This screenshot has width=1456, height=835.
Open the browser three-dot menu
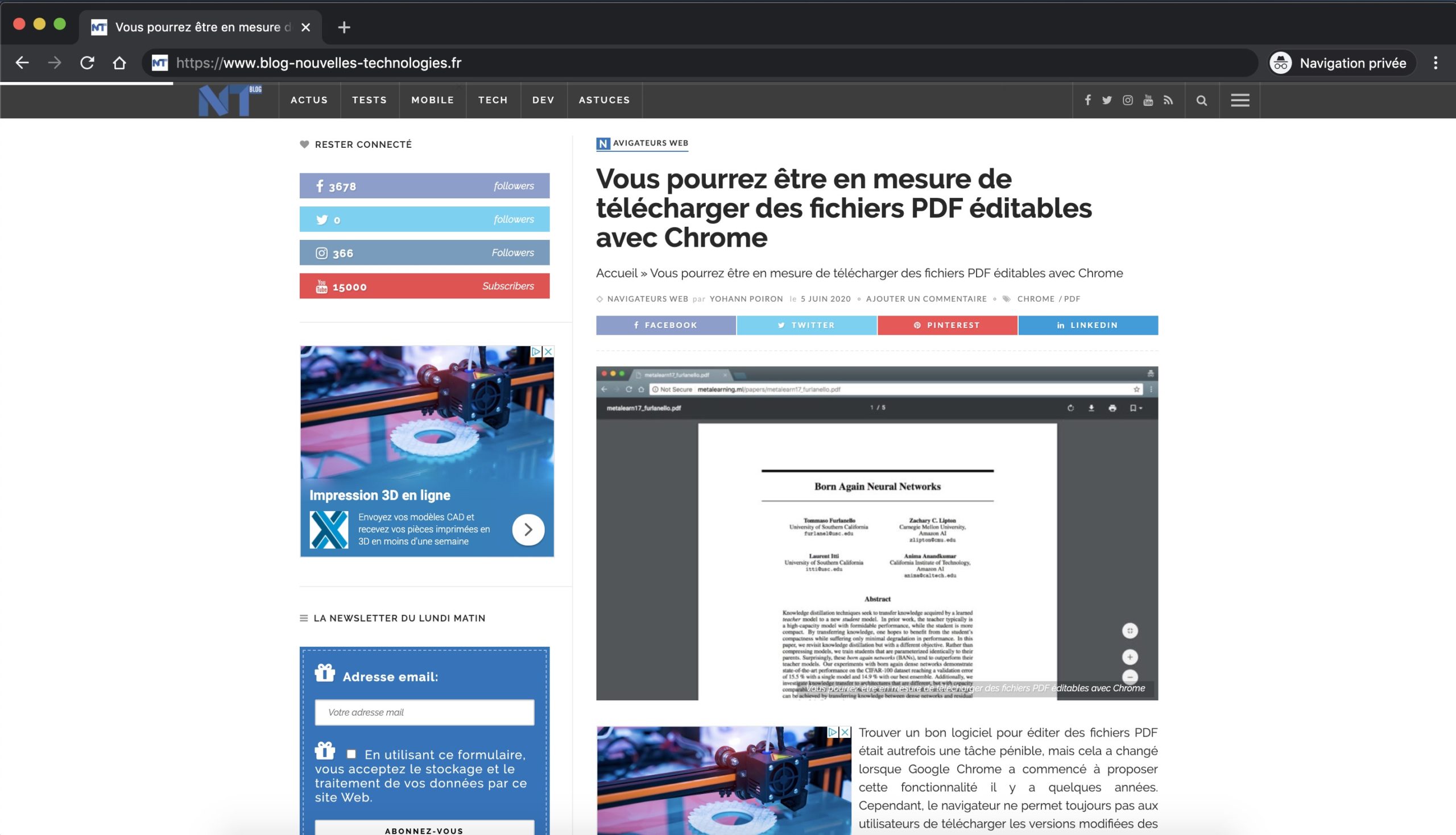1436,63
